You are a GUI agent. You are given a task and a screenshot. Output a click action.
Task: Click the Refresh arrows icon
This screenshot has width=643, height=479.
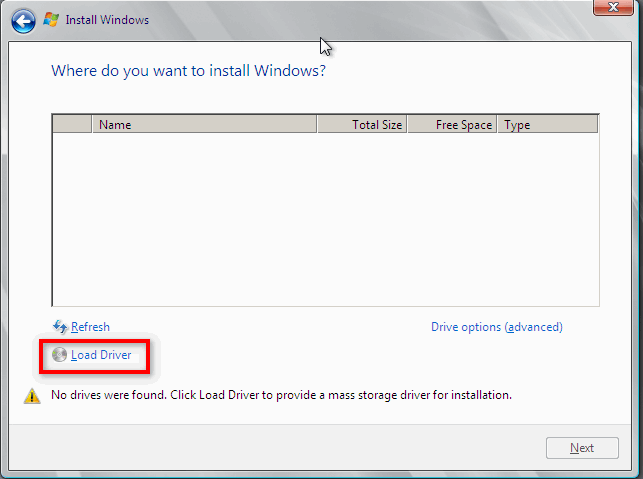click(x=60, y=326)
